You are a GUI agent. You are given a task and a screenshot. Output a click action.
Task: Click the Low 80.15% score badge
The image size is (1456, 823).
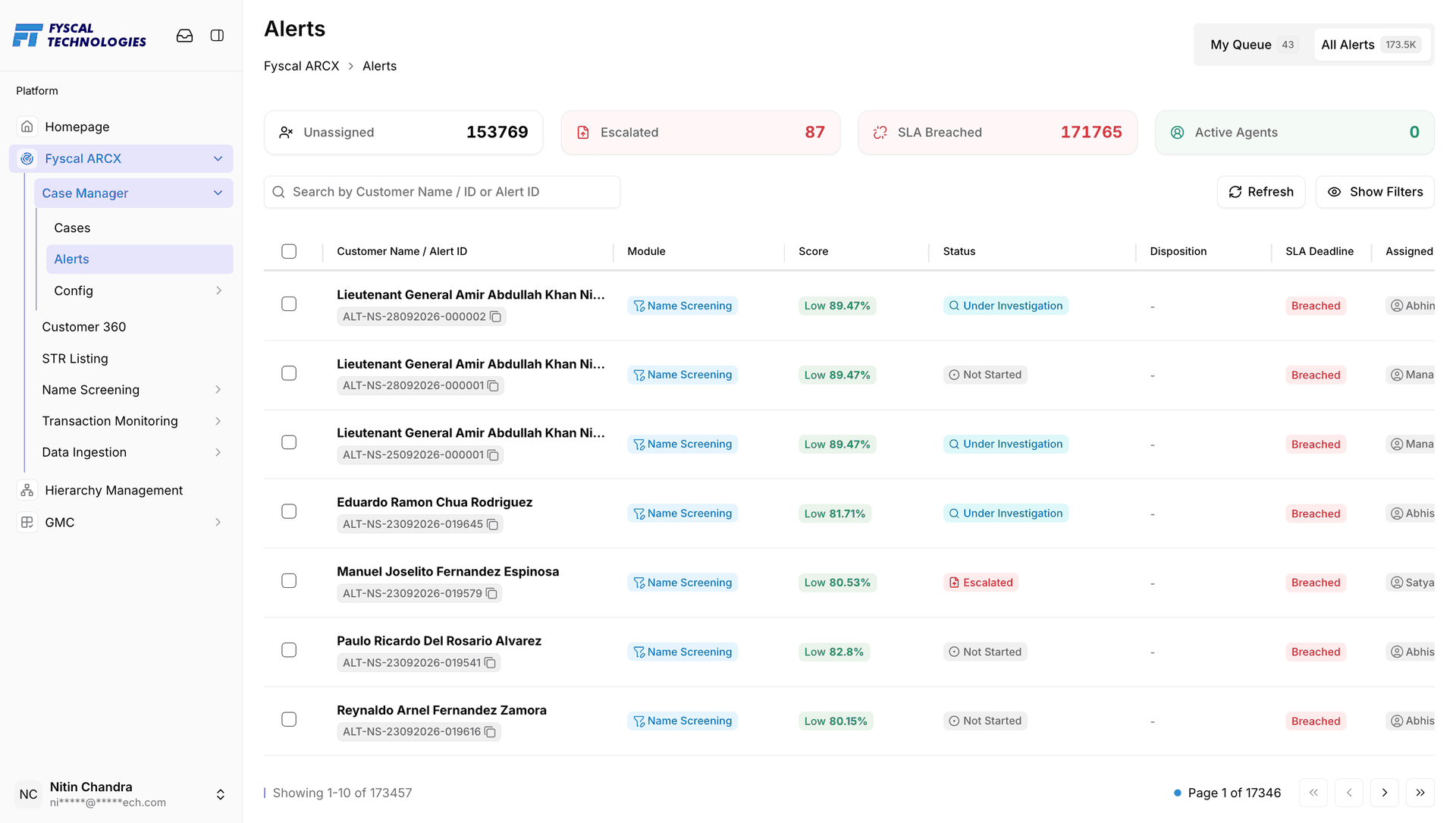(x=836, y=721)
